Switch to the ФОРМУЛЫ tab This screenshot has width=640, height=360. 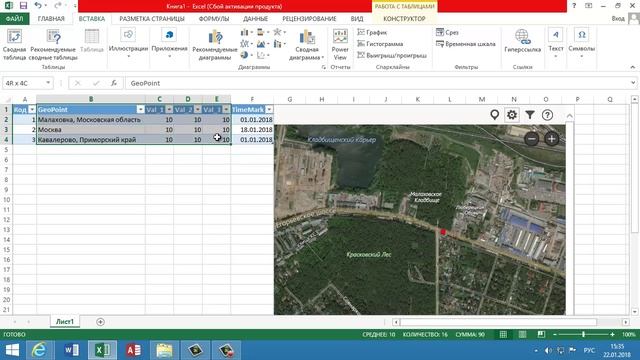point(214,19)
